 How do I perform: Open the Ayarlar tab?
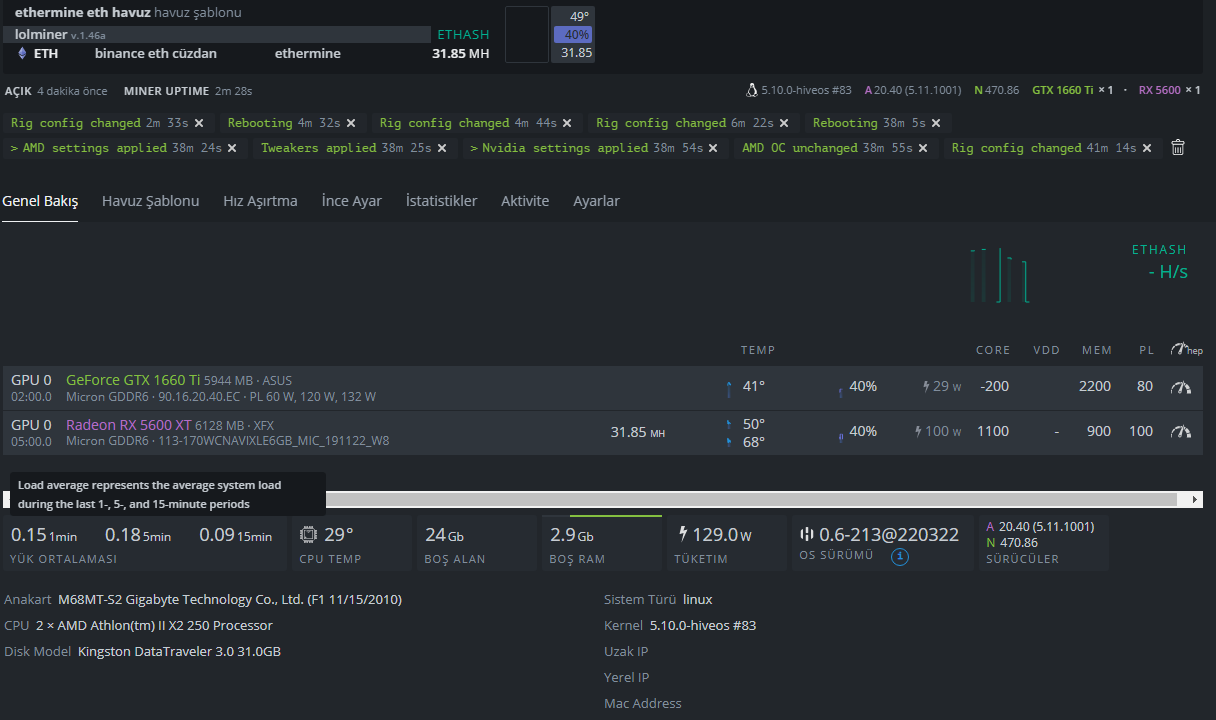point(596,201)
